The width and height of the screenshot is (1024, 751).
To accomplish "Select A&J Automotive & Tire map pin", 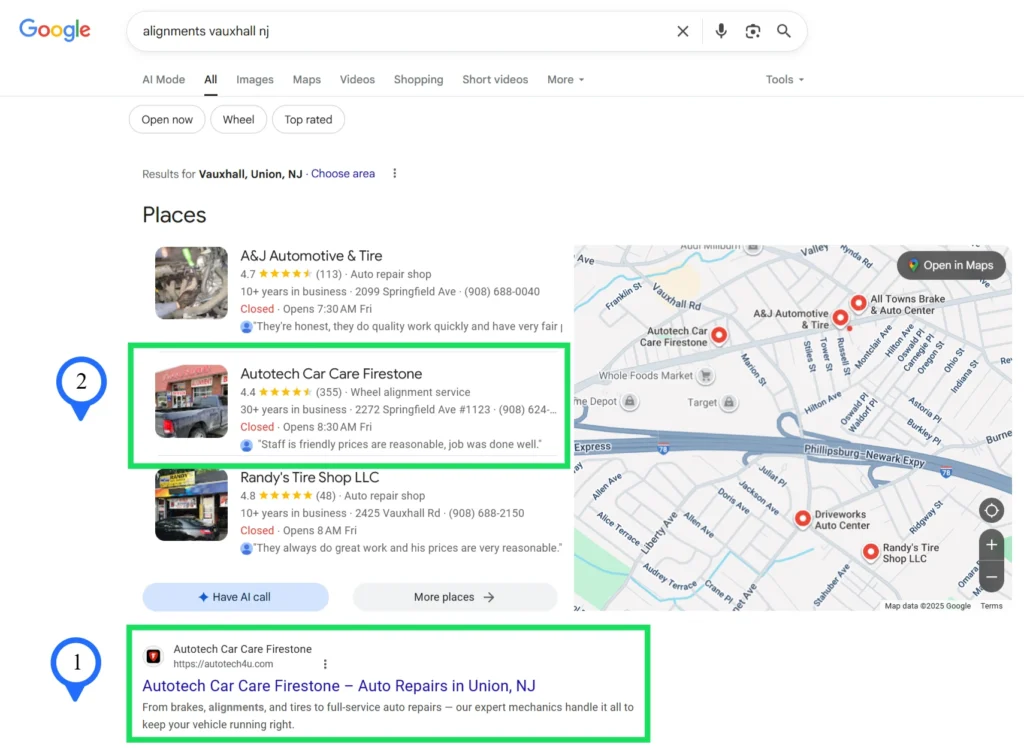I will click(840, 318).
